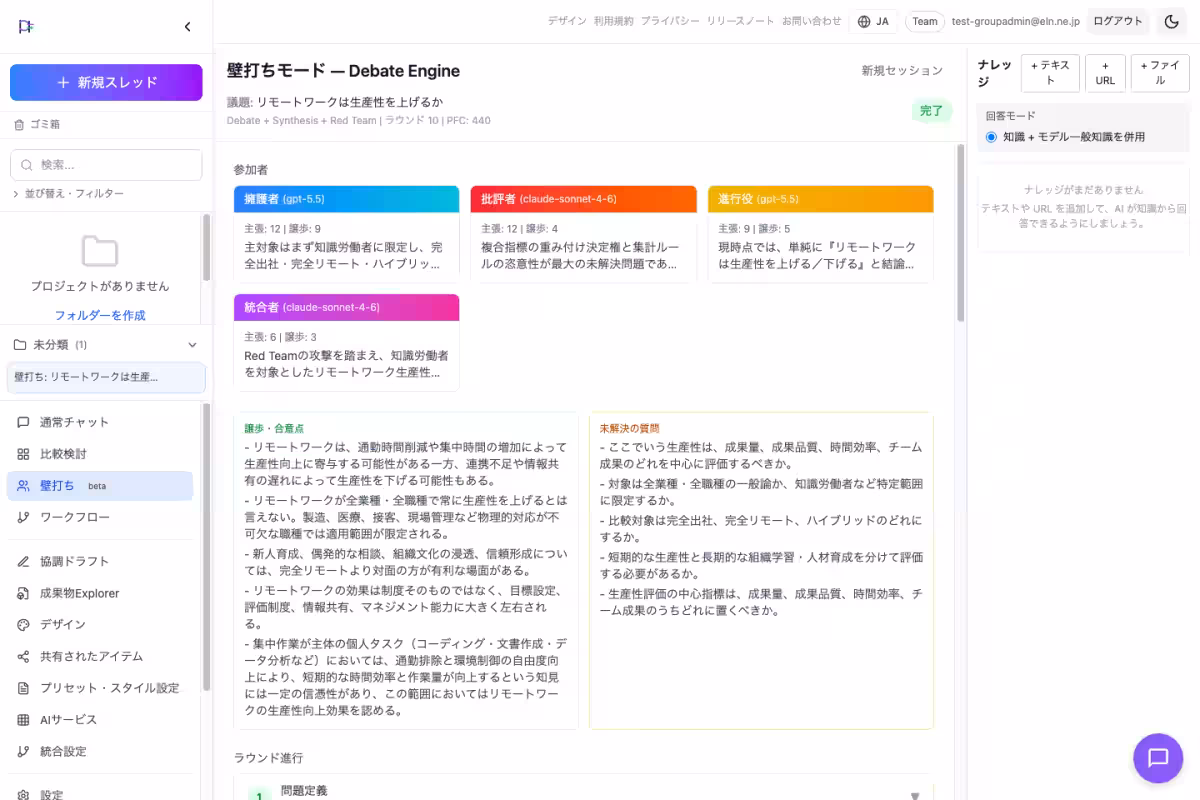Viewport: 1200px width, 800px height.
Task: Open AIサービス table icon
Action: pyautogui.click(x=23, y=720)
